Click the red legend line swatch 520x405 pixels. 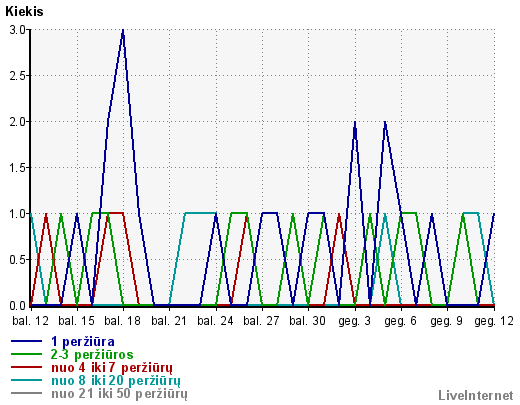(27, 367)
